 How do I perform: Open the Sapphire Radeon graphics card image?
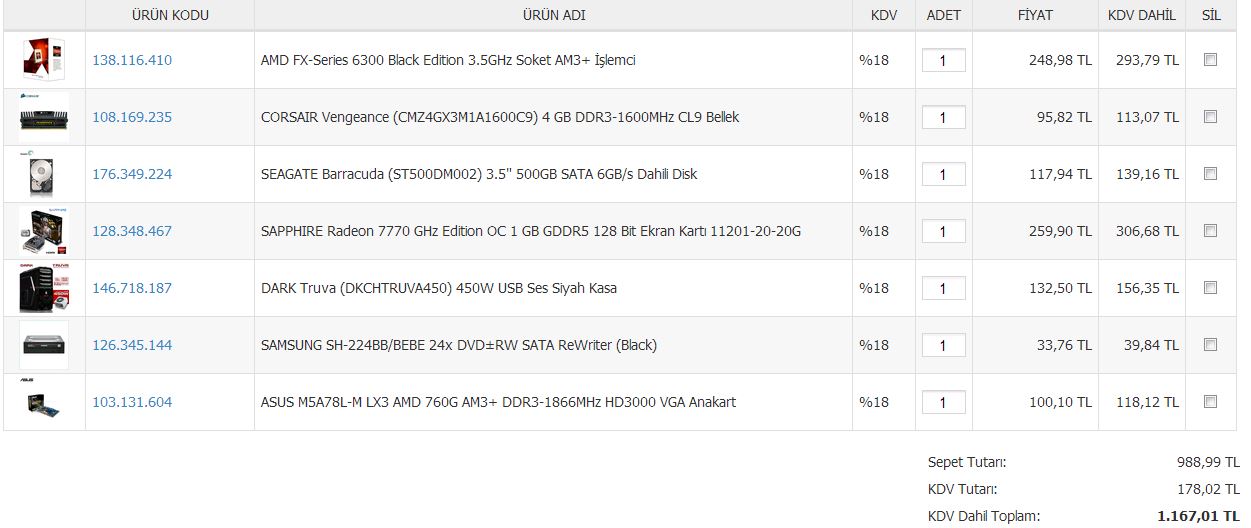(x=44, y=231)
